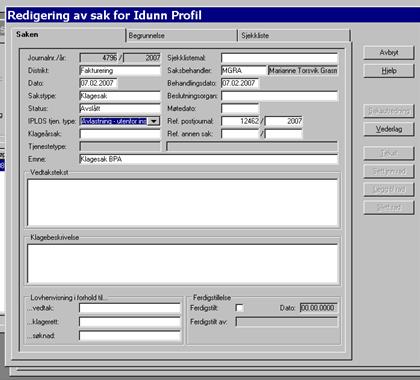Click the Dato field in the case details
The height and width of the screenshot is (380, 420).
tap(98, 83)
